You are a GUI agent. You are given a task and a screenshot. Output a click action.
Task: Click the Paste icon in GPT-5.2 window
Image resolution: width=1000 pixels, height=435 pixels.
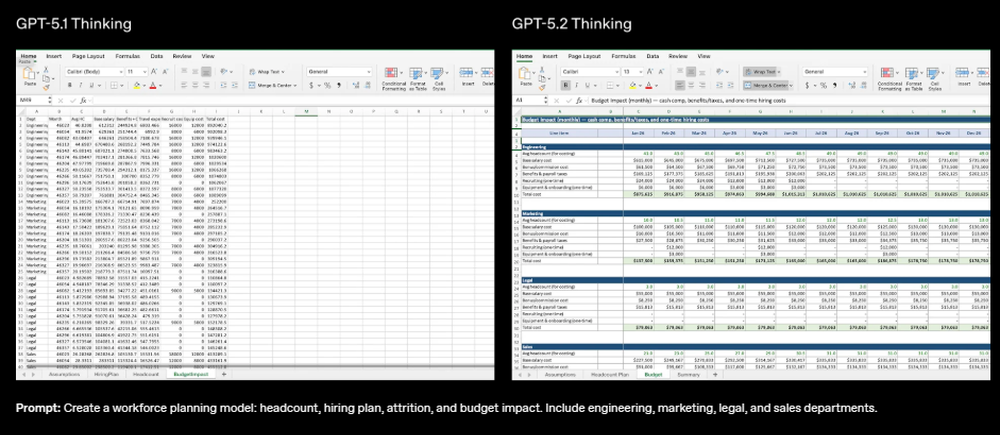pyautogui.click(x=526, y=75)
